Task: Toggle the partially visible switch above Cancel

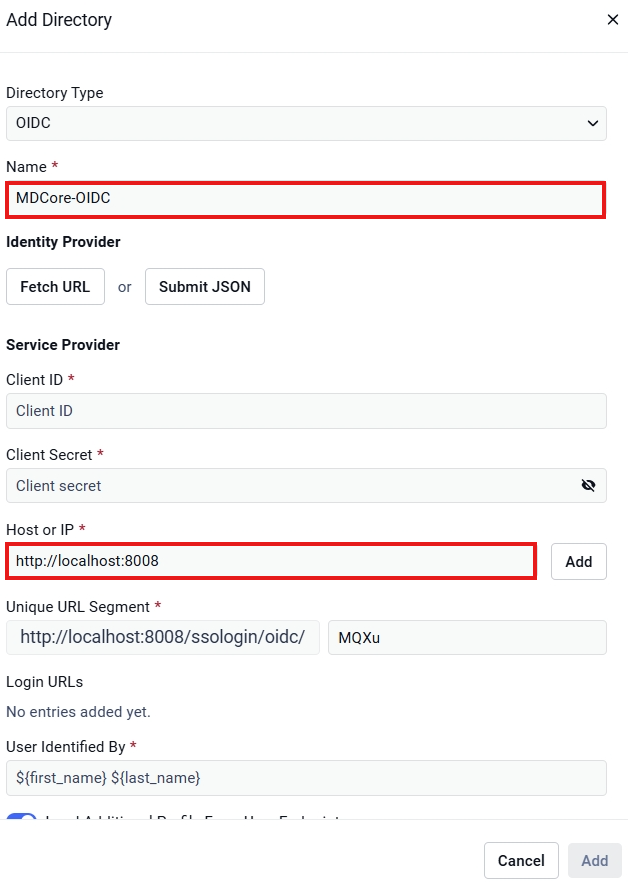Action: coord(21,816)
